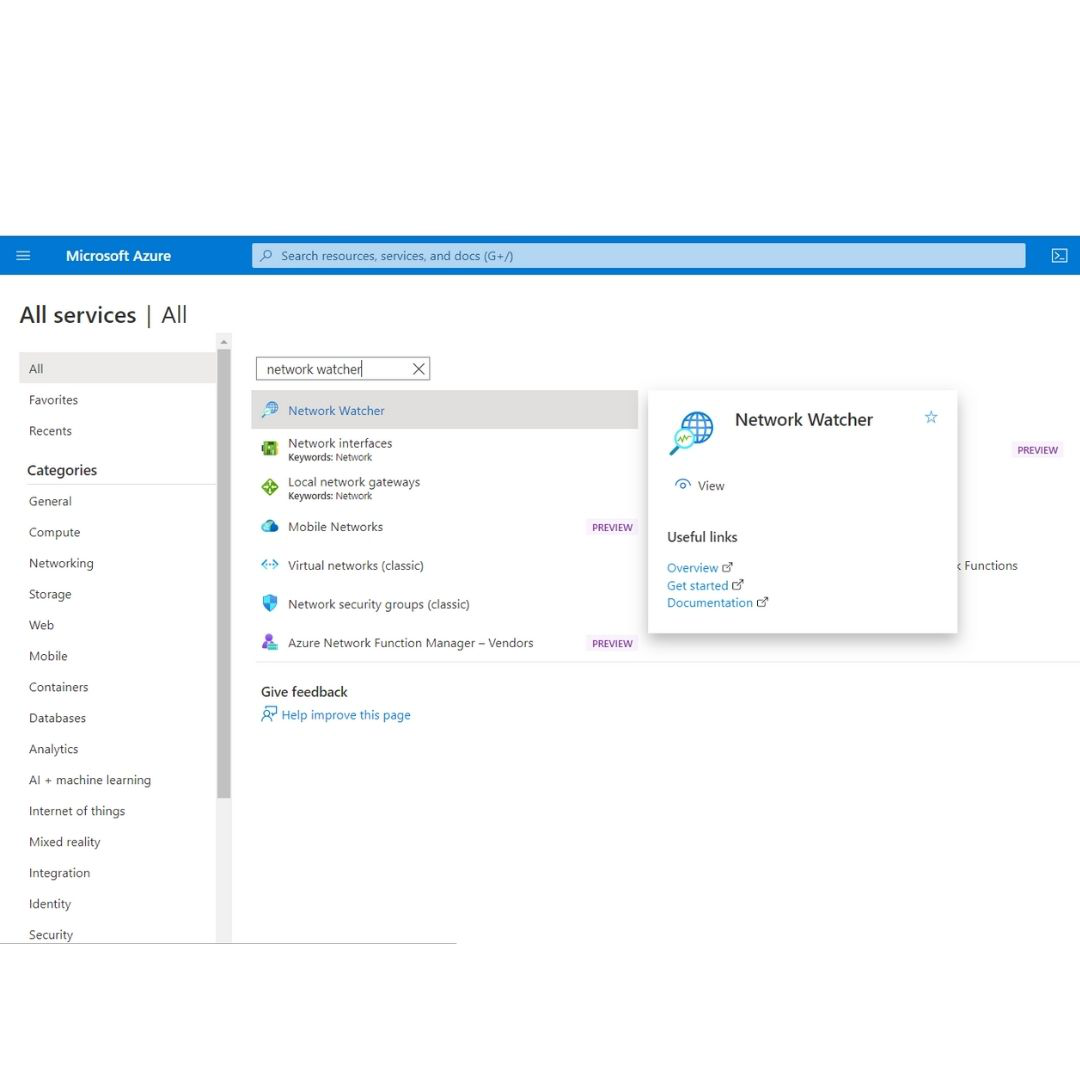Click the eye icon beside View
1080x1080 pixels.
click(682, 484)
